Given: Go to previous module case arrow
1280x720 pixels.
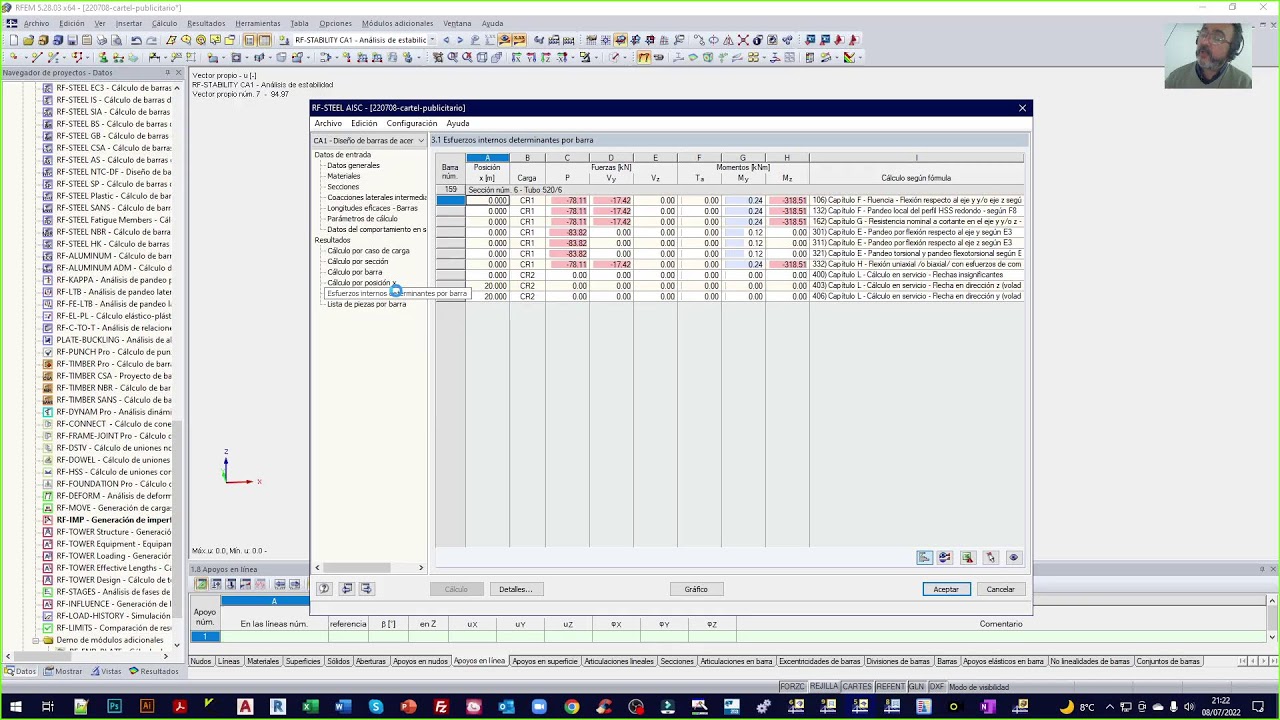Looking at the screenshot, I should (446, 40).
